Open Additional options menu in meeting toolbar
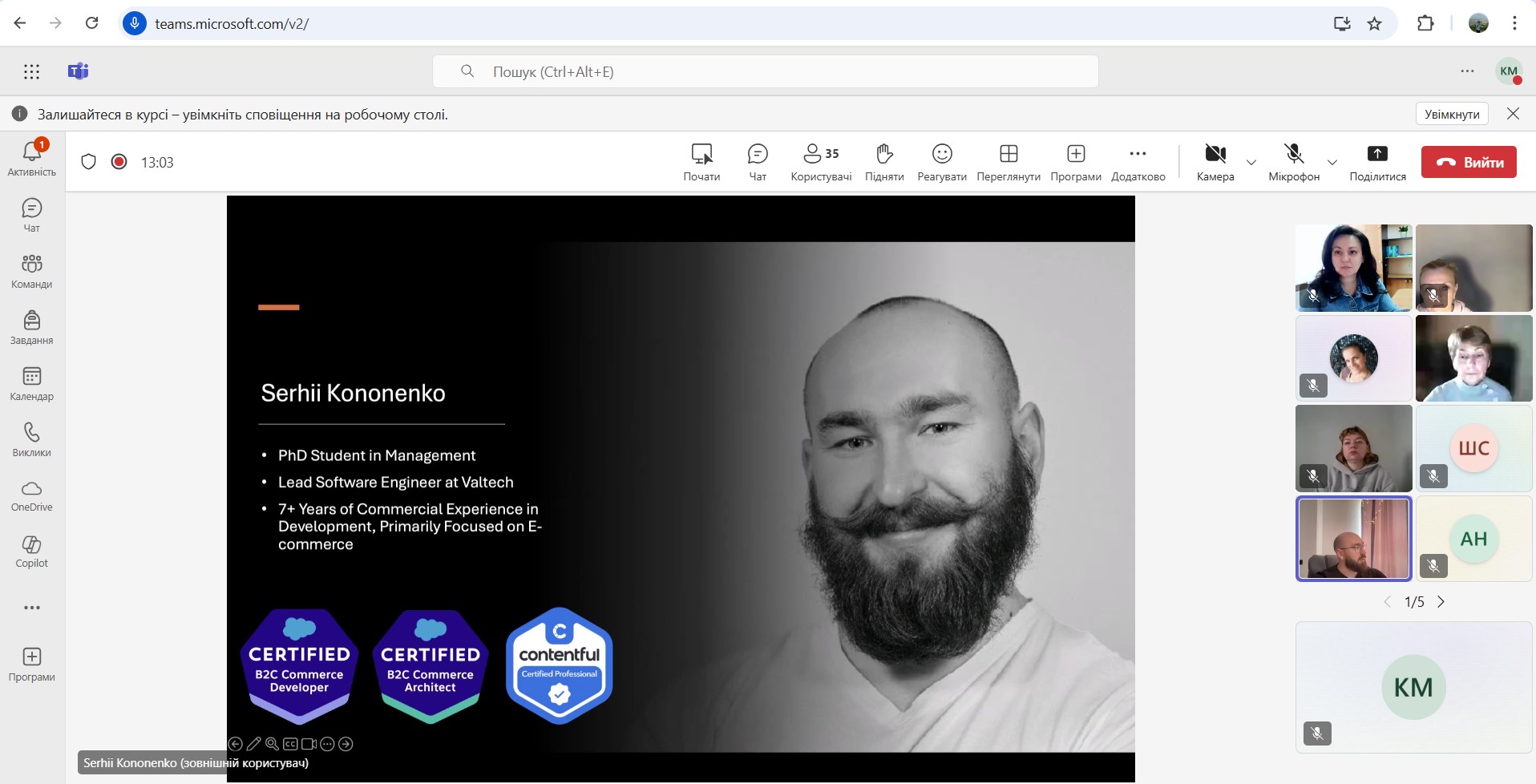The width and height of the screenshot is (1536, 784). click(1138, 161)
